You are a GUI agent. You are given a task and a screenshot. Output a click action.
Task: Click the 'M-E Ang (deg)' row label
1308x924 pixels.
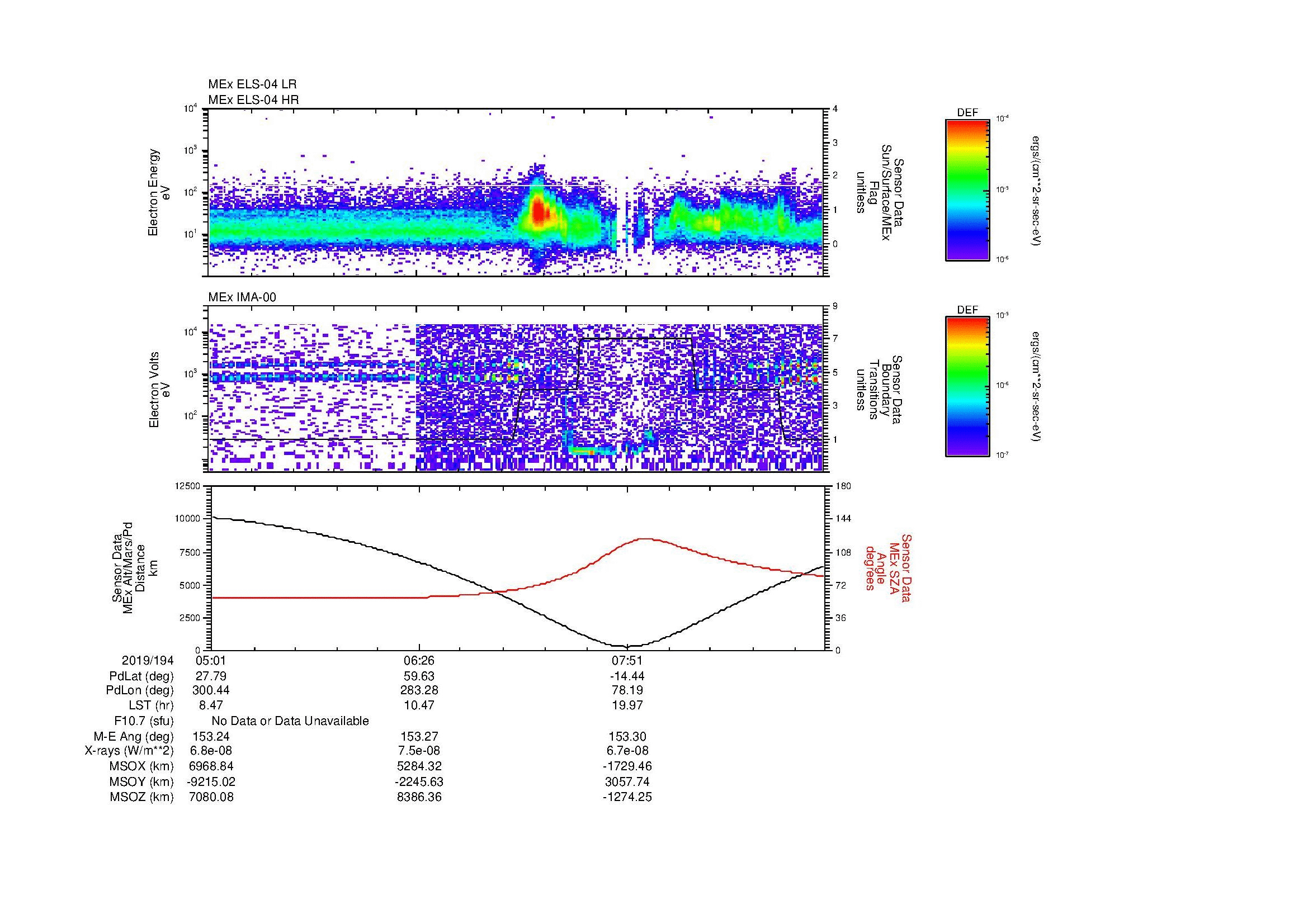point(134,737)
